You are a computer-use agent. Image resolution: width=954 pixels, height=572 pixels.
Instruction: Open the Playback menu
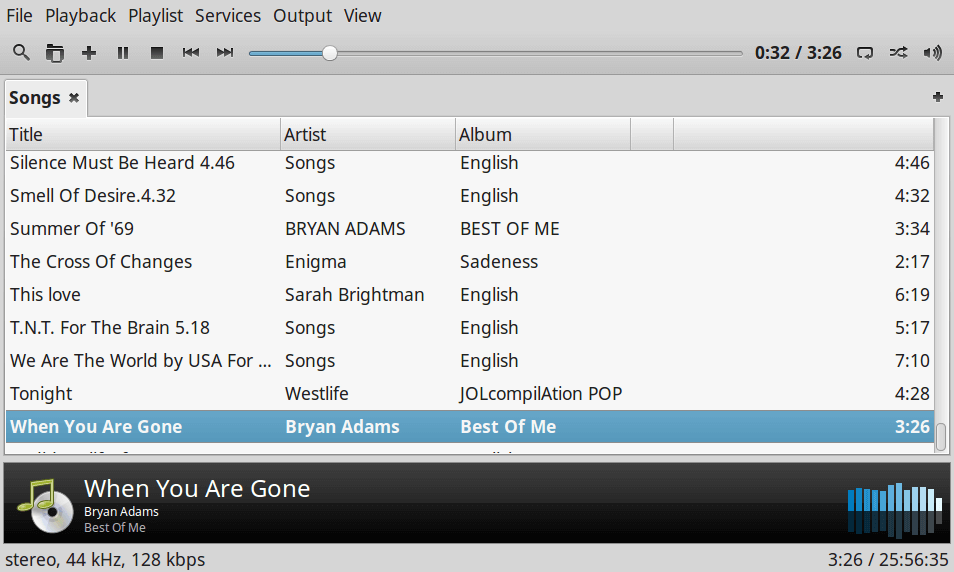(x=80, y=16)
